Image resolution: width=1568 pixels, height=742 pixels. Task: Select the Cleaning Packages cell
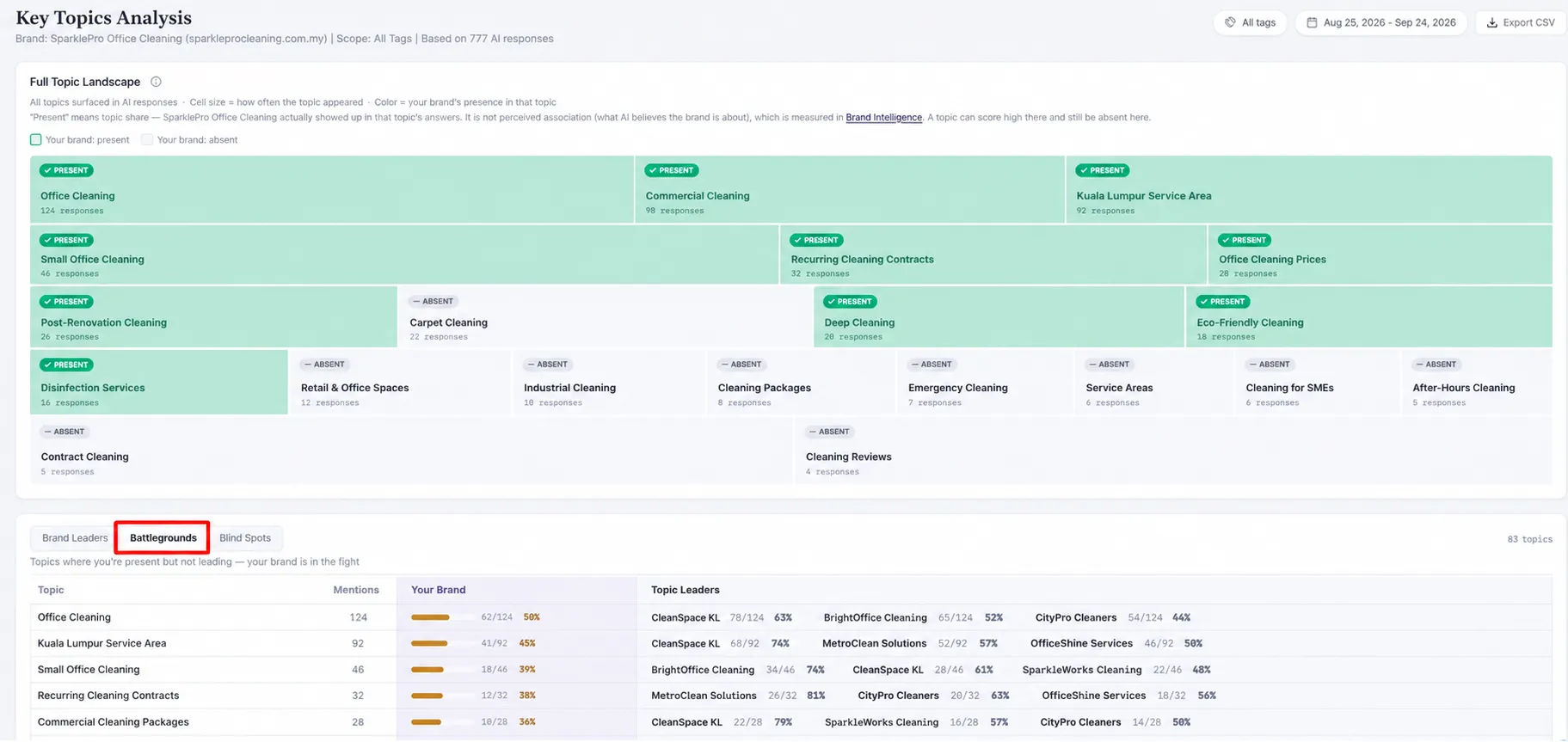pyautogui.click(x=801, y=382)
